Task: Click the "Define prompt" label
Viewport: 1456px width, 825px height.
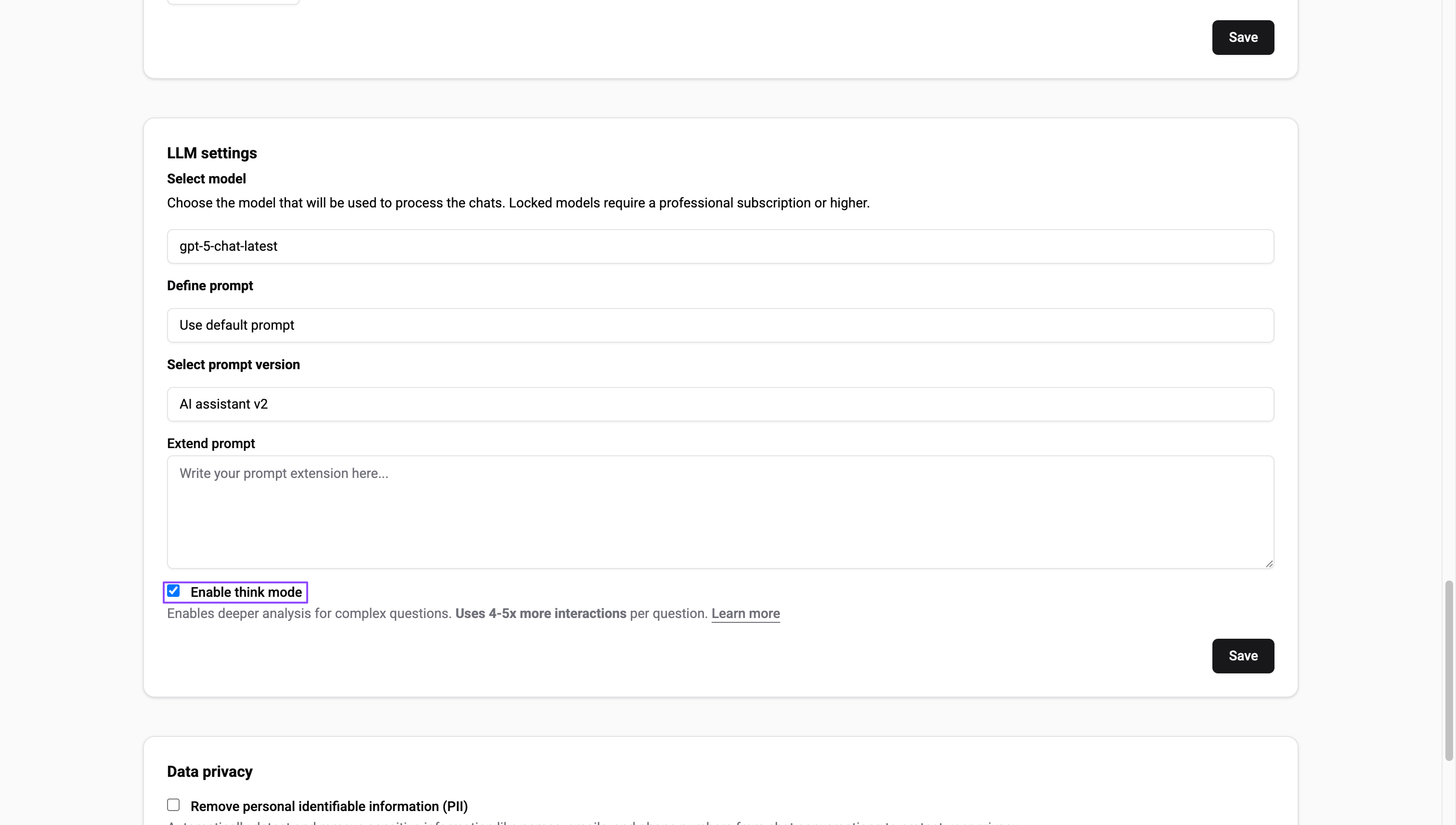Action: point(210,285)
